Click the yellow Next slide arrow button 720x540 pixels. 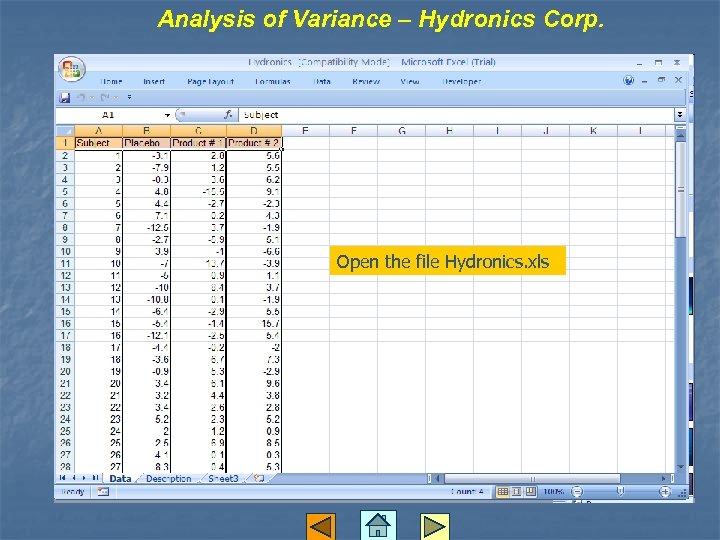coord(434,527)
